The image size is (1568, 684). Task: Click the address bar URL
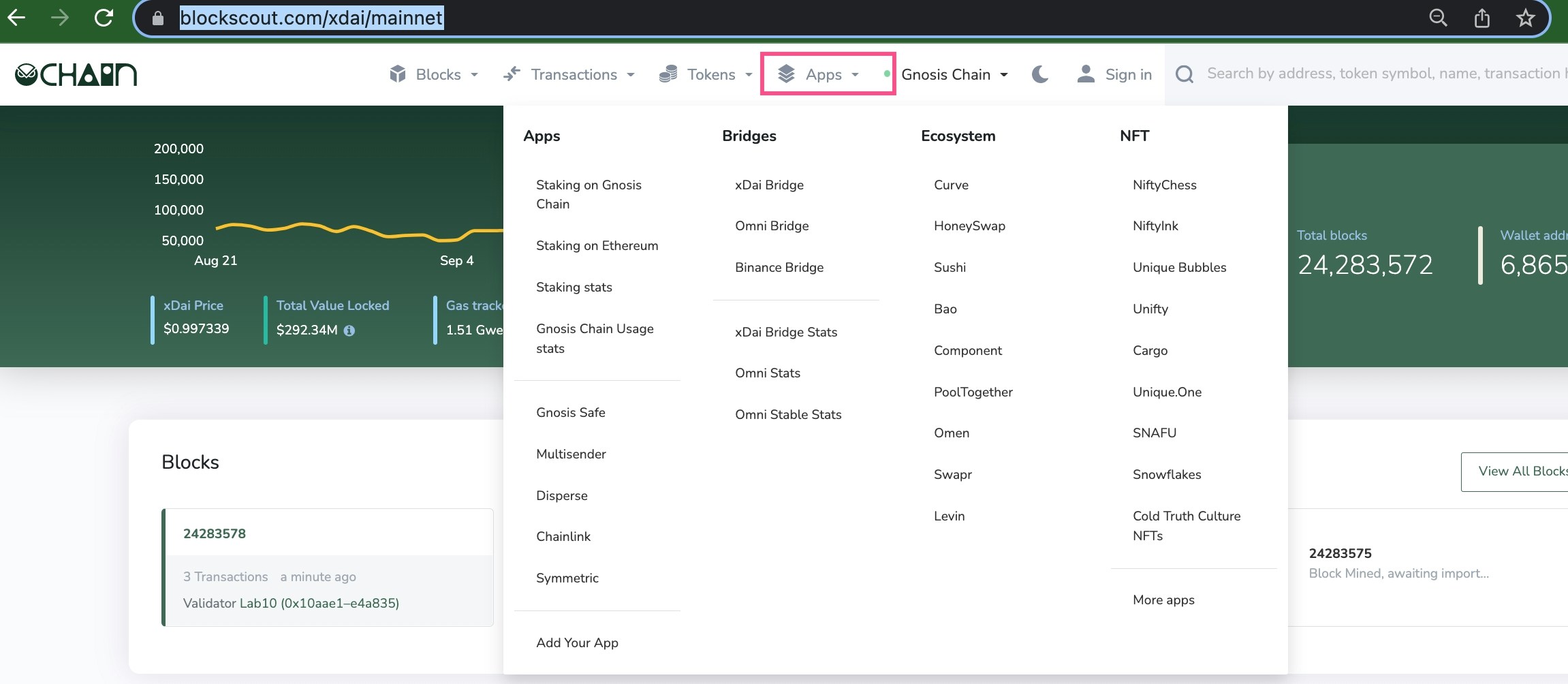pyautogui.click(x=311, y=18)
